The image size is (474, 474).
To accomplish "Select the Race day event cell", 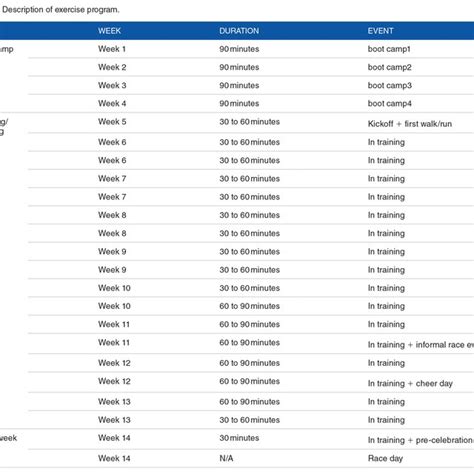I will (385, 459).
